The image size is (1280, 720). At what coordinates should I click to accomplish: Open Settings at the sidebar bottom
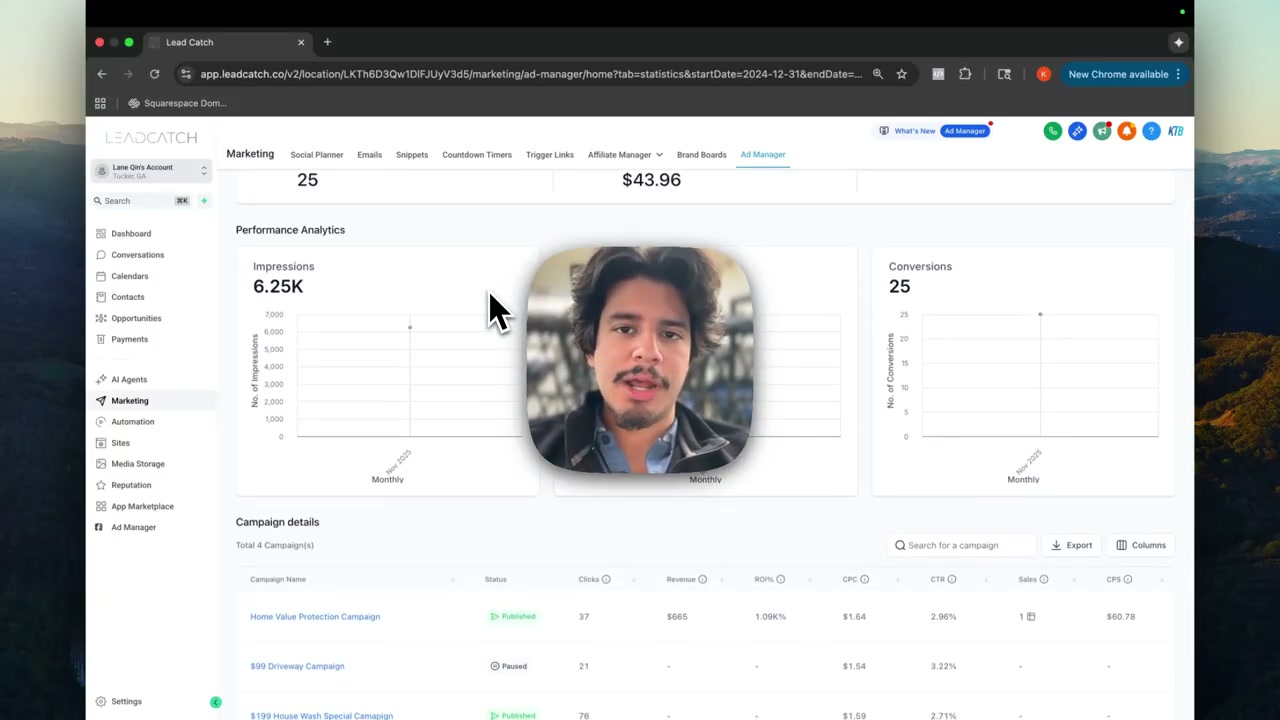tap(126, 702)
